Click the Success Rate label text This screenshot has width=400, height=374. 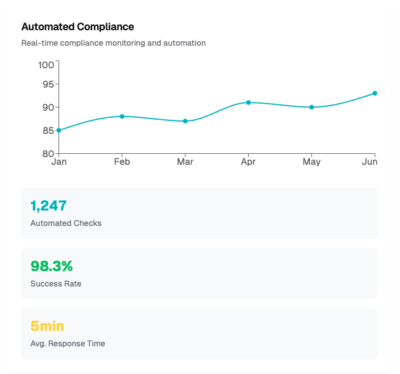(56, 284)
